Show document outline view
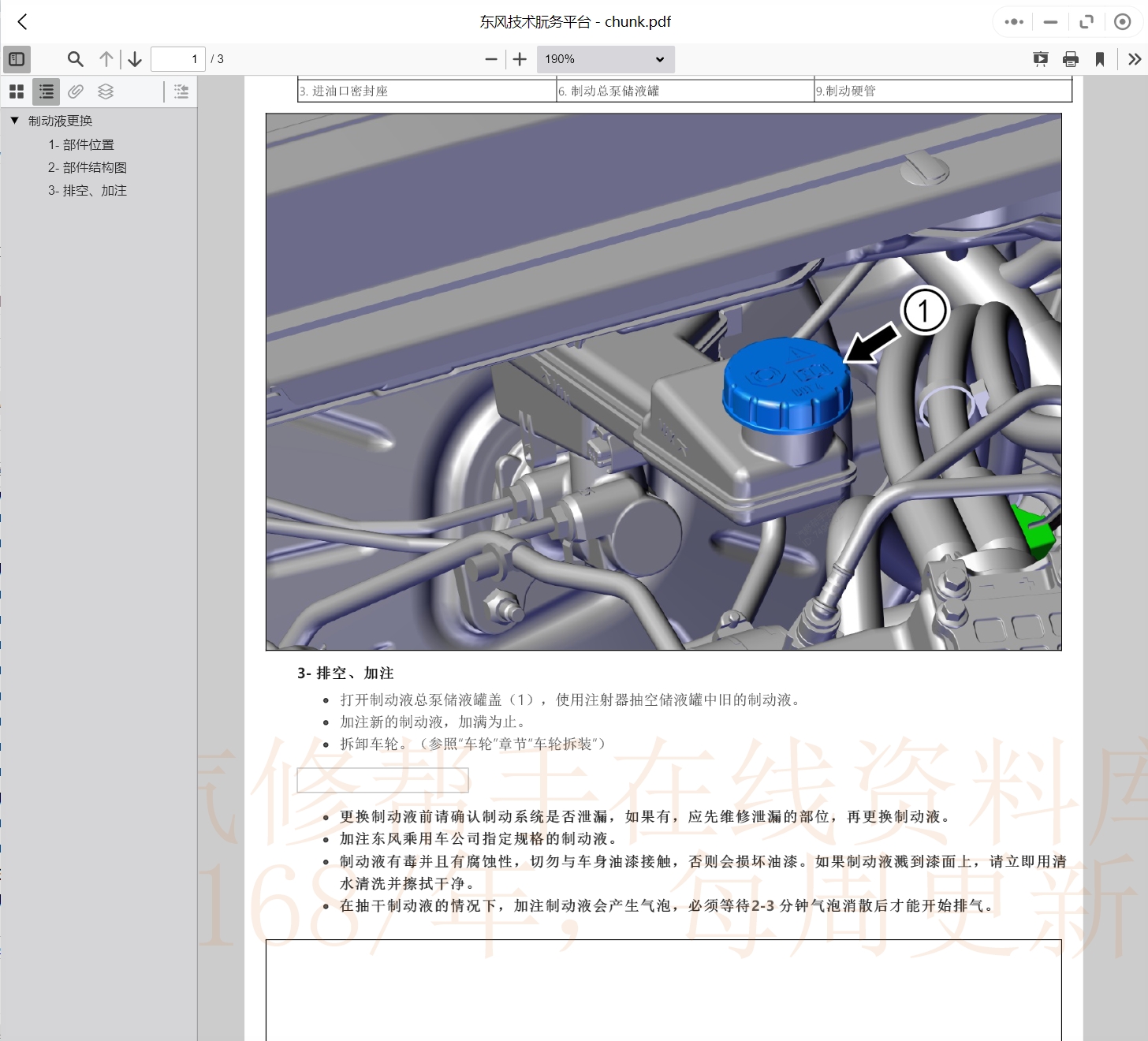Viewport: 1148px width, 1041px height. coord(47,91)
